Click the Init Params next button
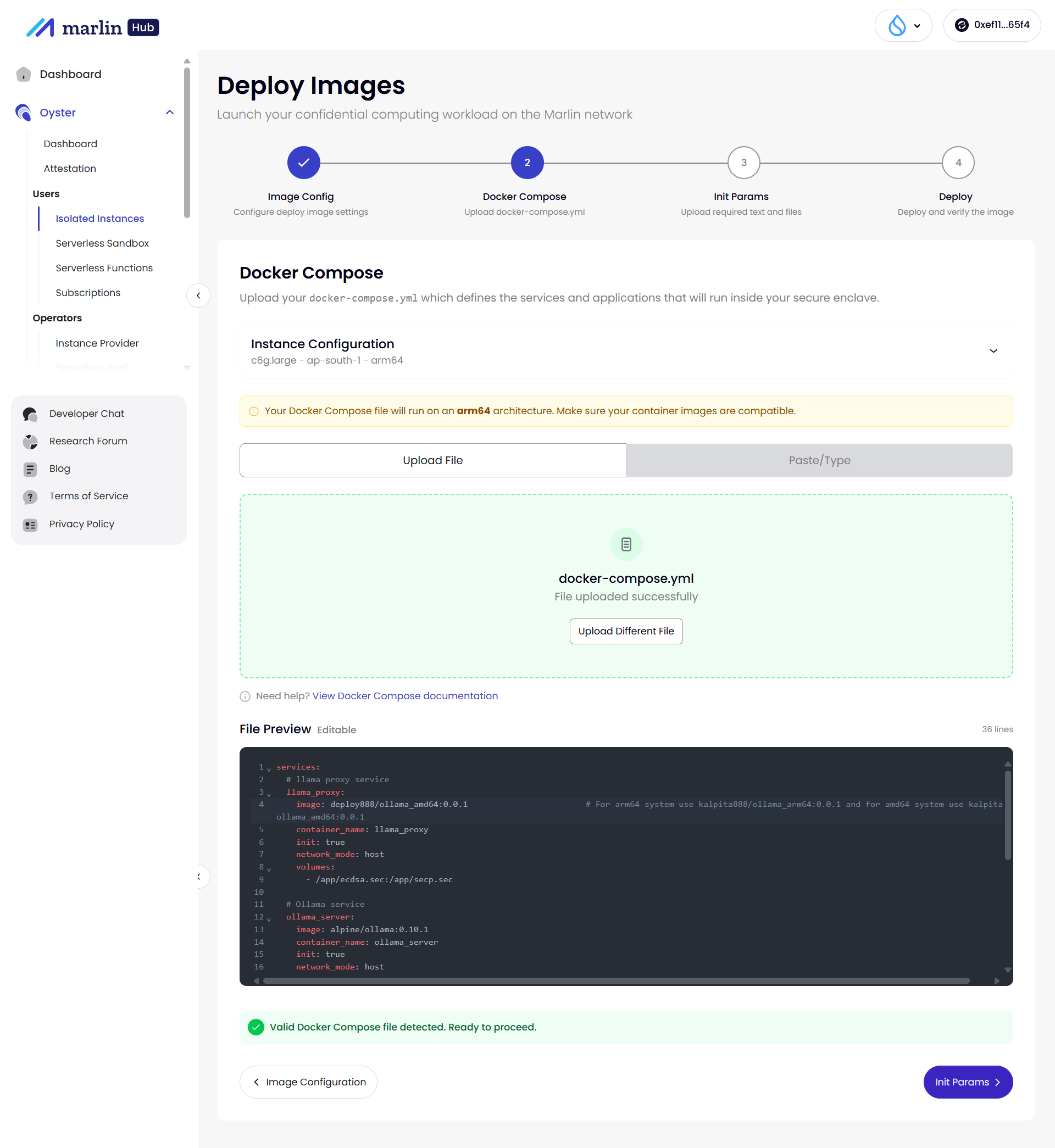Image resolution: width=1055 pixels, height=1148 pixels. pos(967,1082)
